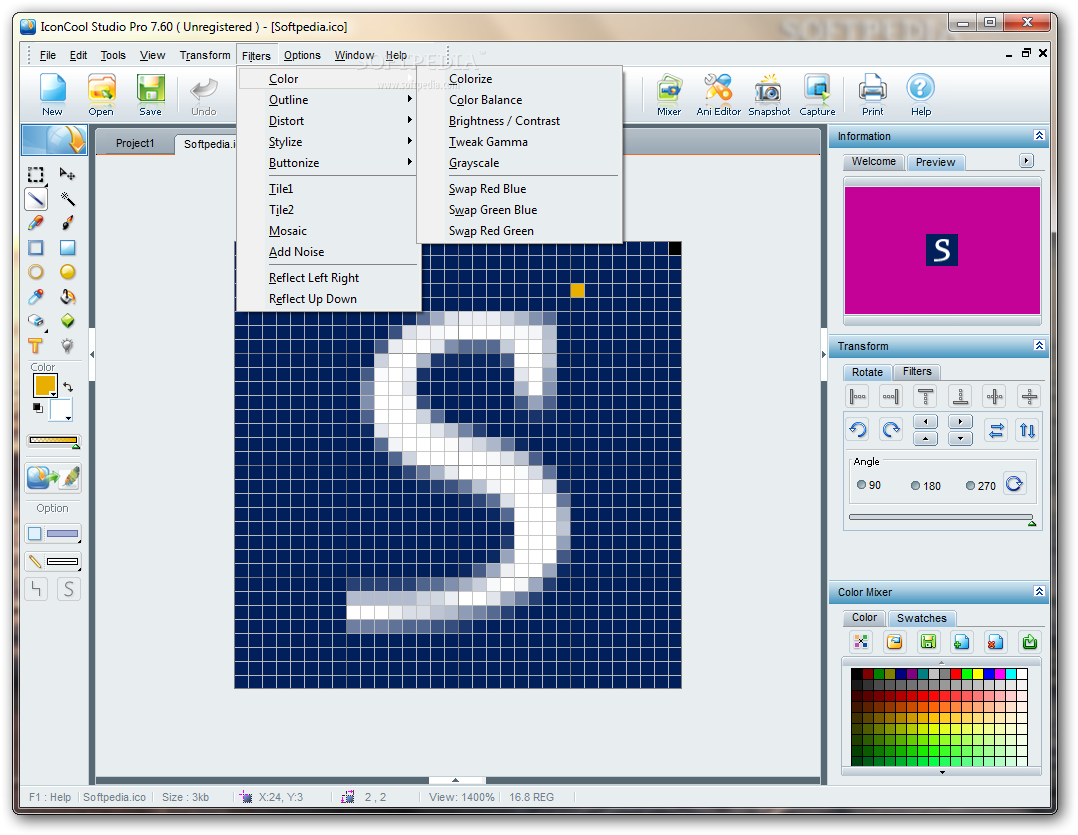The width and height of the screenshot is (1078, 835).
Task: Switch to the Preview tab
Action: [936, 162]
